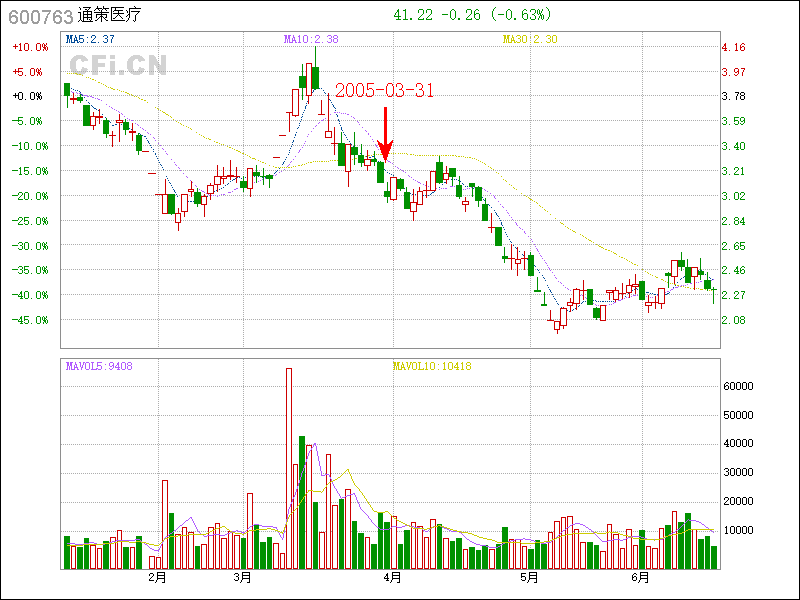Click the 4.16 price axis label
The image size is (800, 600).
[x=733, y=47]
